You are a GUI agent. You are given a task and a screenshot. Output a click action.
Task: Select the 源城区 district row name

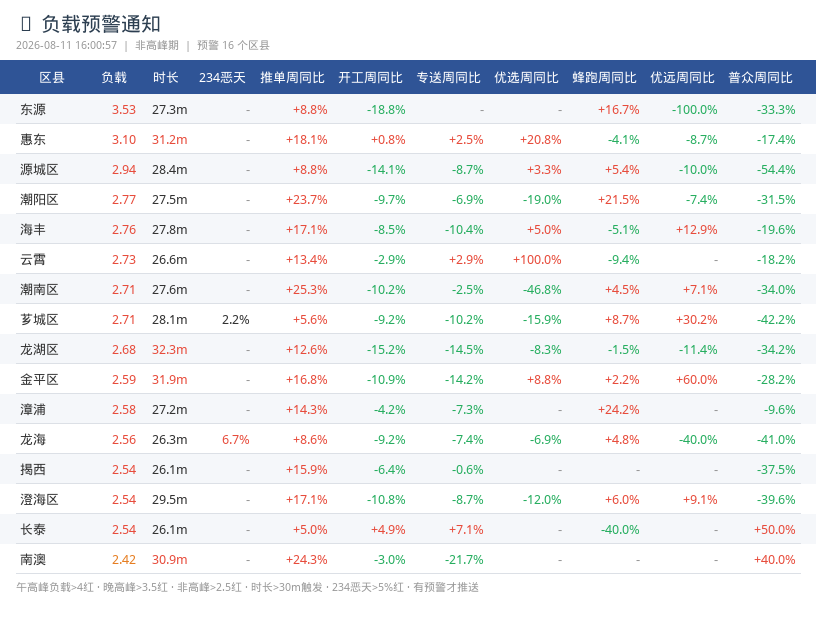point(39,170)
